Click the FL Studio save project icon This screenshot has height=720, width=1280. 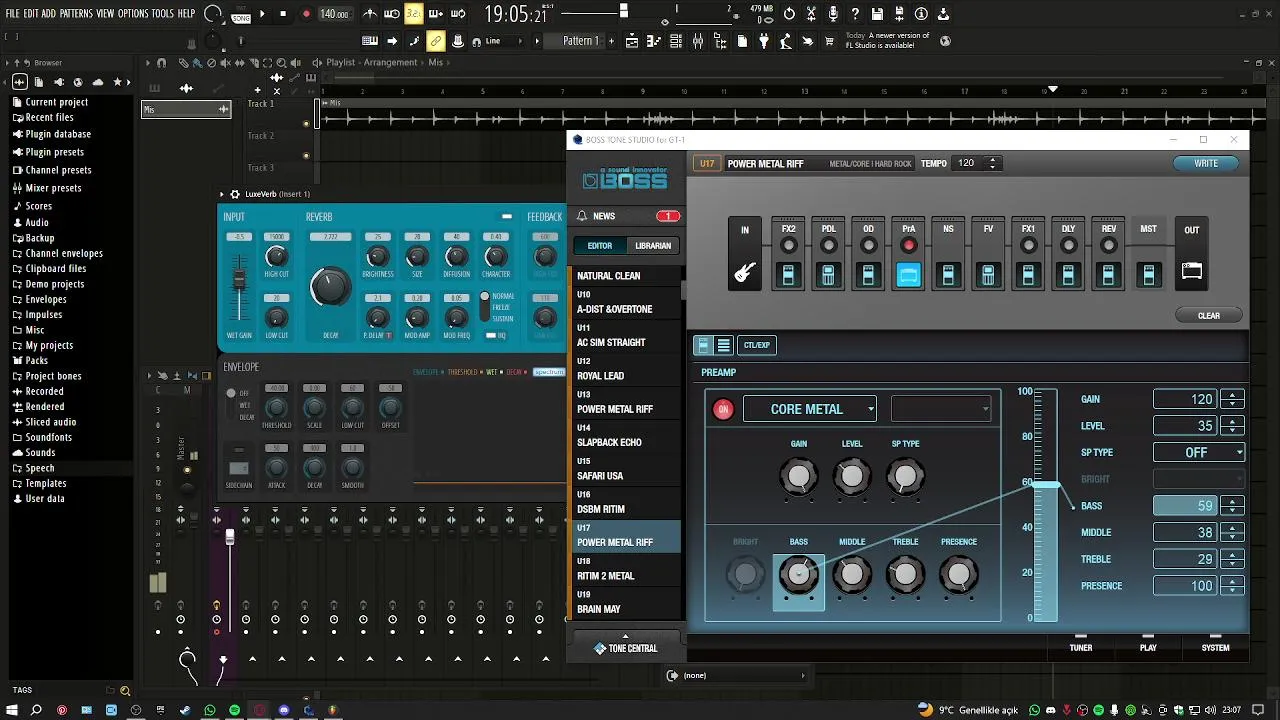pos(877,14)
